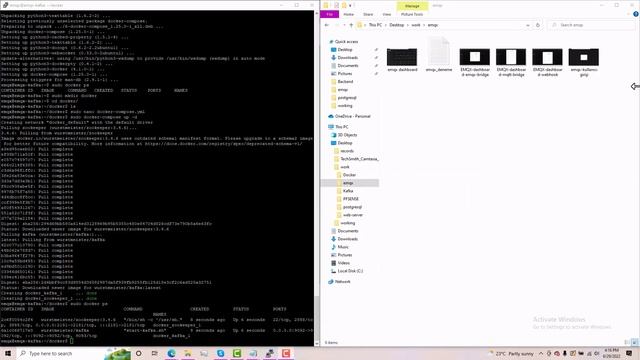Select the EMQX-dashboard-mqtt-bridge image
The image size is (640, 360).
[511, 62]
